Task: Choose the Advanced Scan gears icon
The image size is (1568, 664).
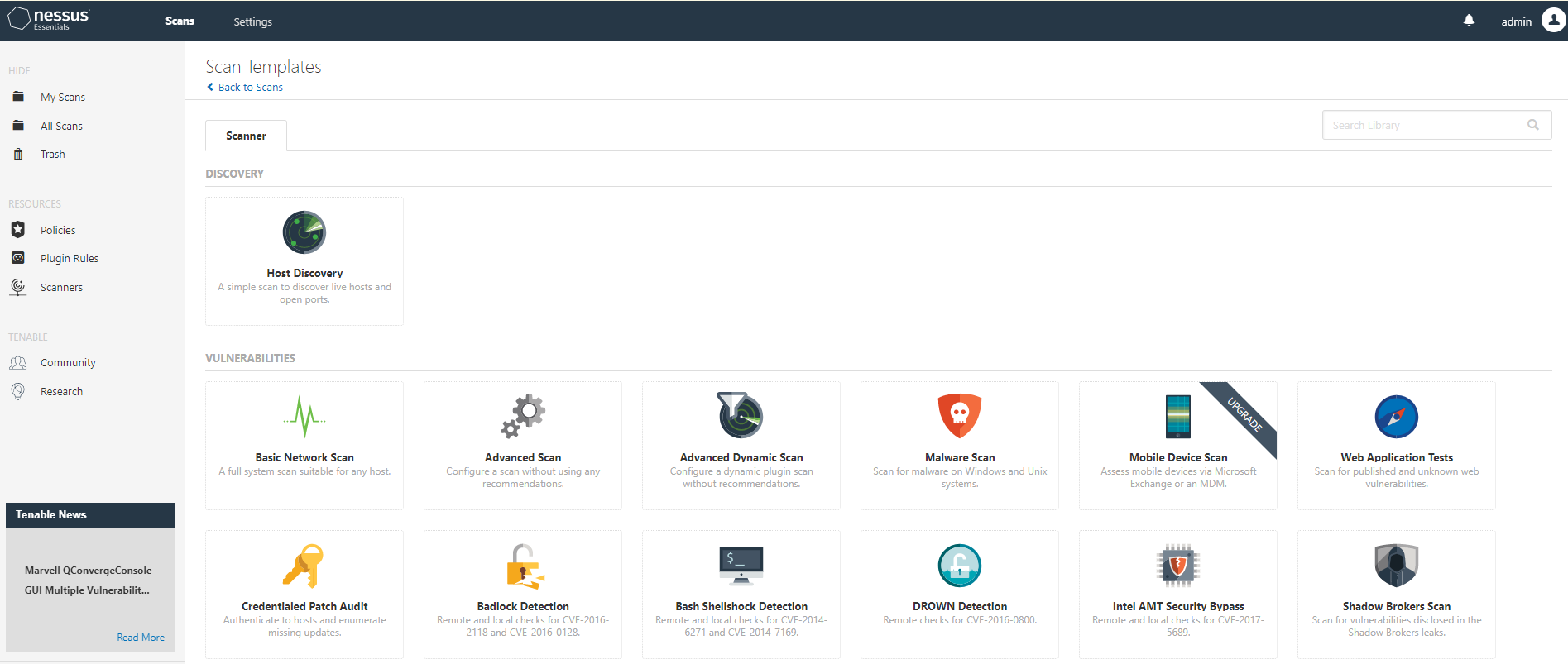Action: (523, 416)
